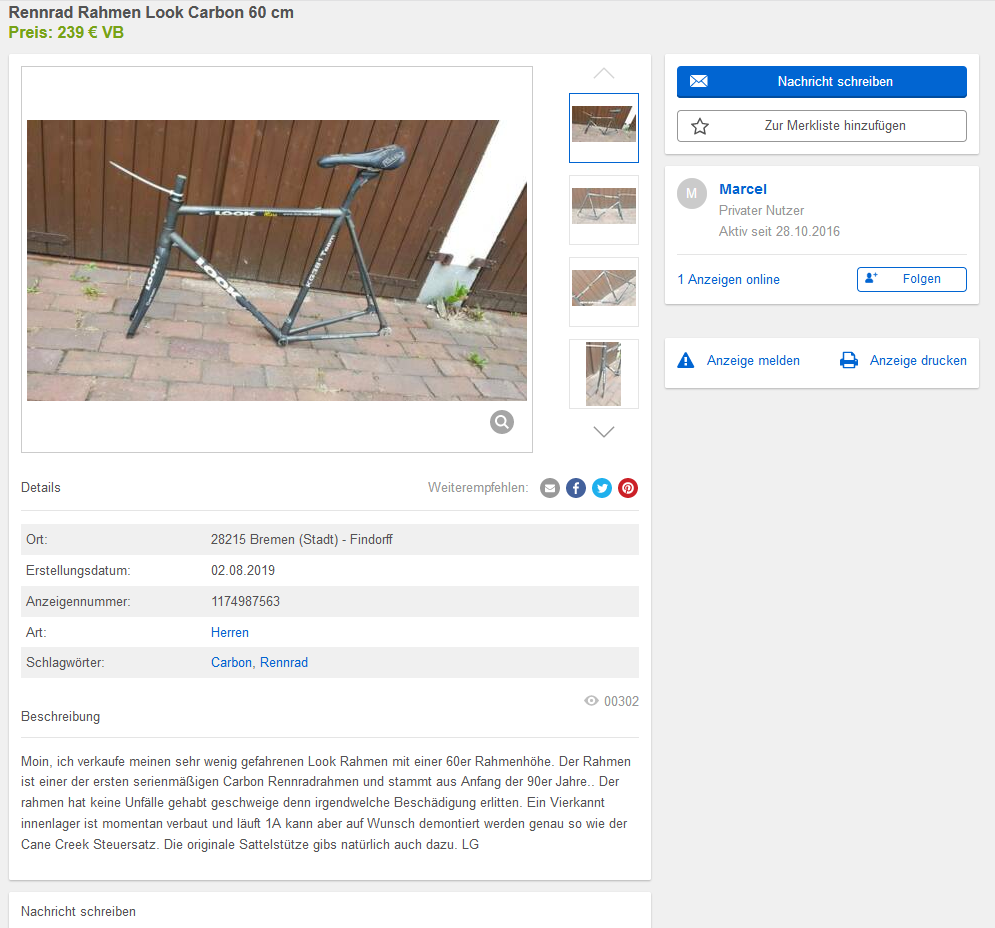Click the printer icon for Anzeige drucken
995x928 pixels.
849,360
